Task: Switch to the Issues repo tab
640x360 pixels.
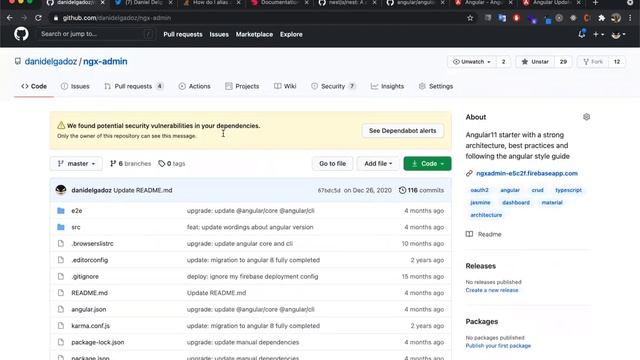Action: (x=75, y=86)
